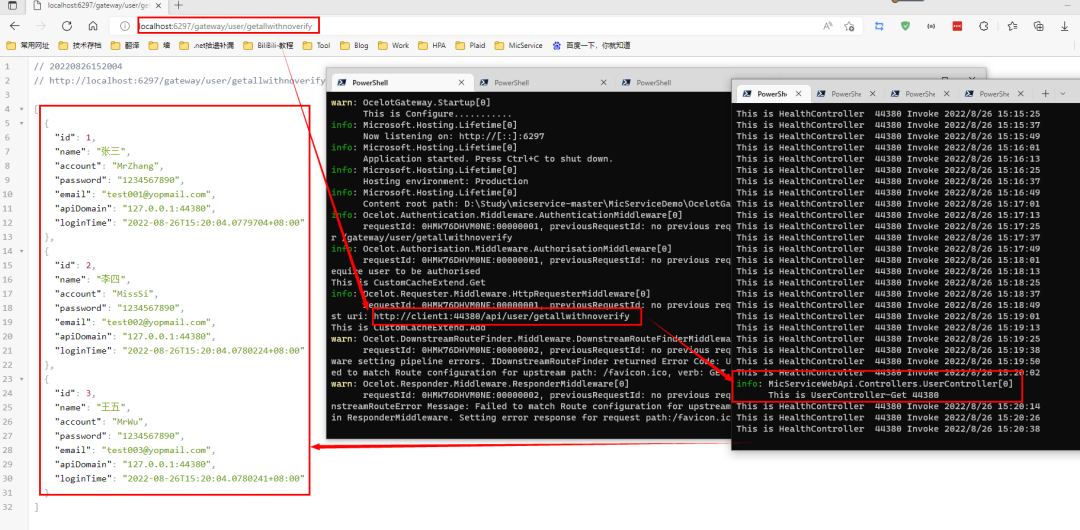The image size is (1080, 530).
Task: Open the browser home page icon
Action: (93, 26)
